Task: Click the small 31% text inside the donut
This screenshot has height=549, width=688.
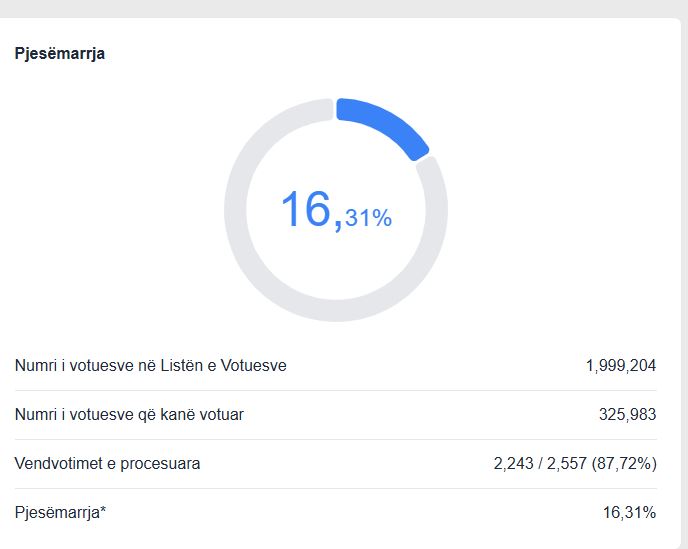Action: click(369, 218)
